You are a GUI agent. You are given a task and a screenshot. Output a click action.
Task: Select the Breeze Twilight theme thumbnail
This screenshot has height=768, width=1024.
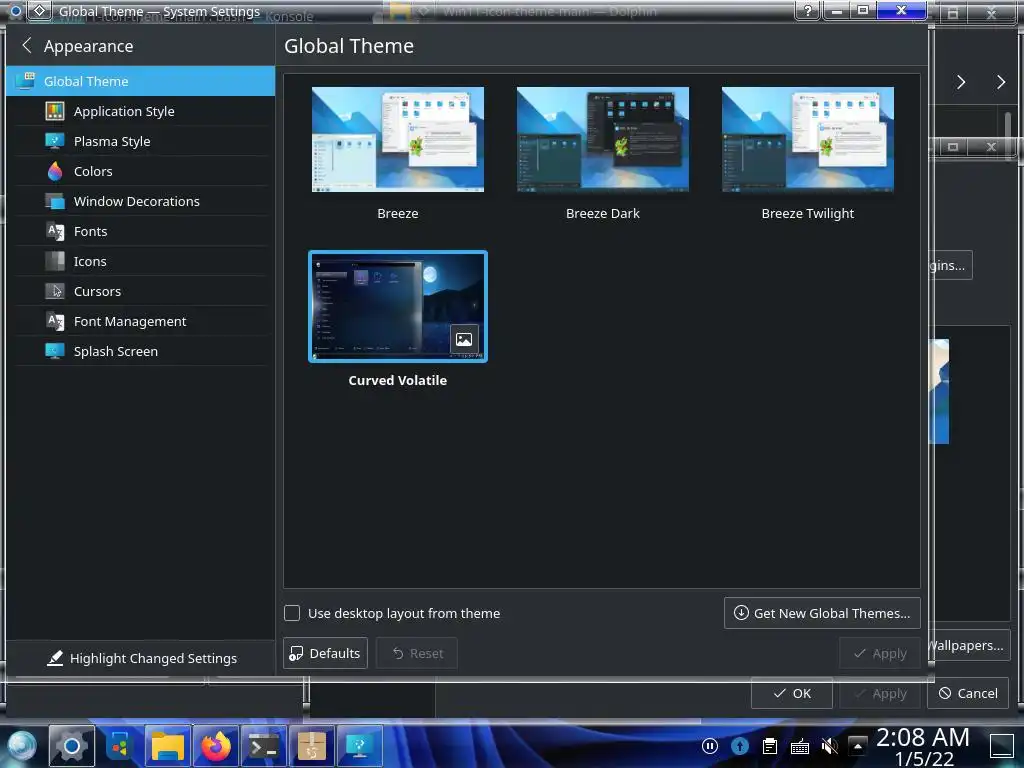point(808,139)
